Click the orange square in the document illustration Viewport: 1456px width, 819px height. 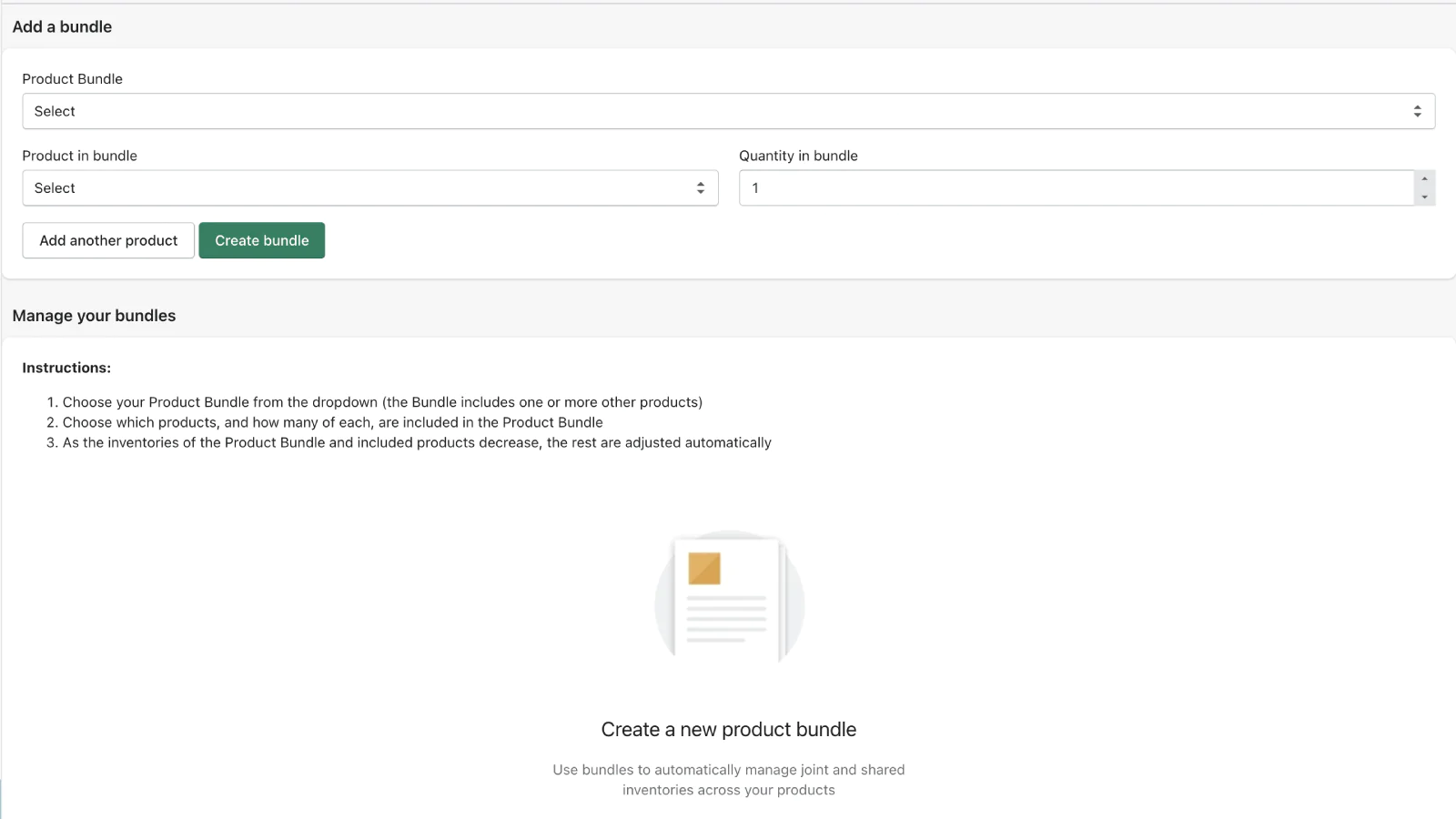coord(704,569)
